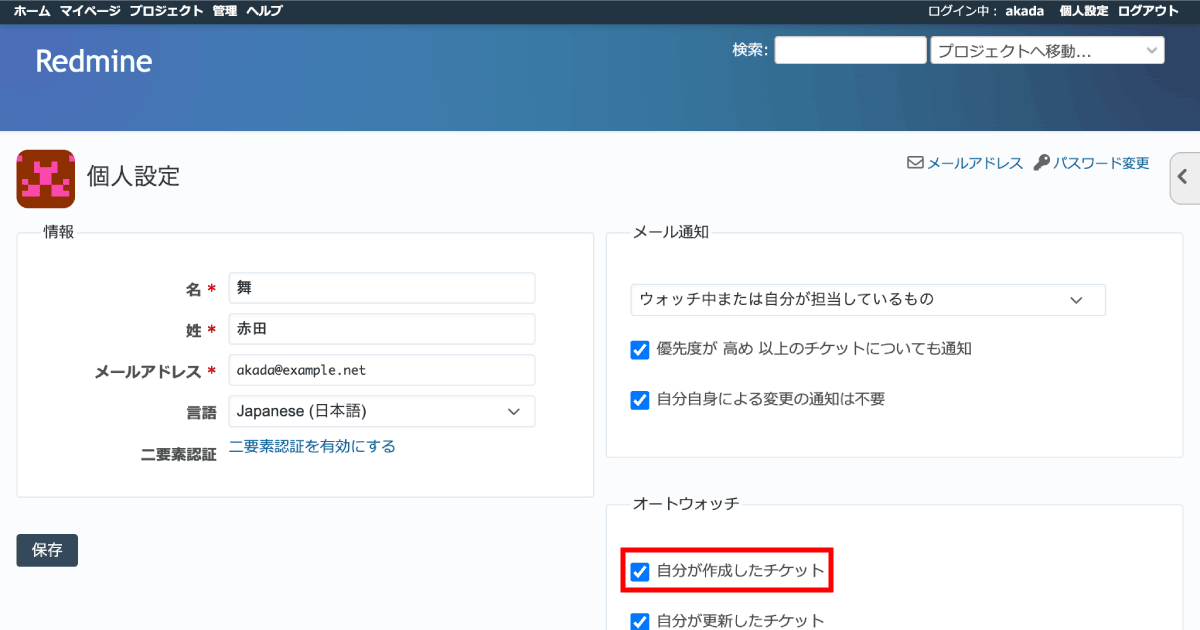Click 二要素認証を有効にする link

coord(312,447)
